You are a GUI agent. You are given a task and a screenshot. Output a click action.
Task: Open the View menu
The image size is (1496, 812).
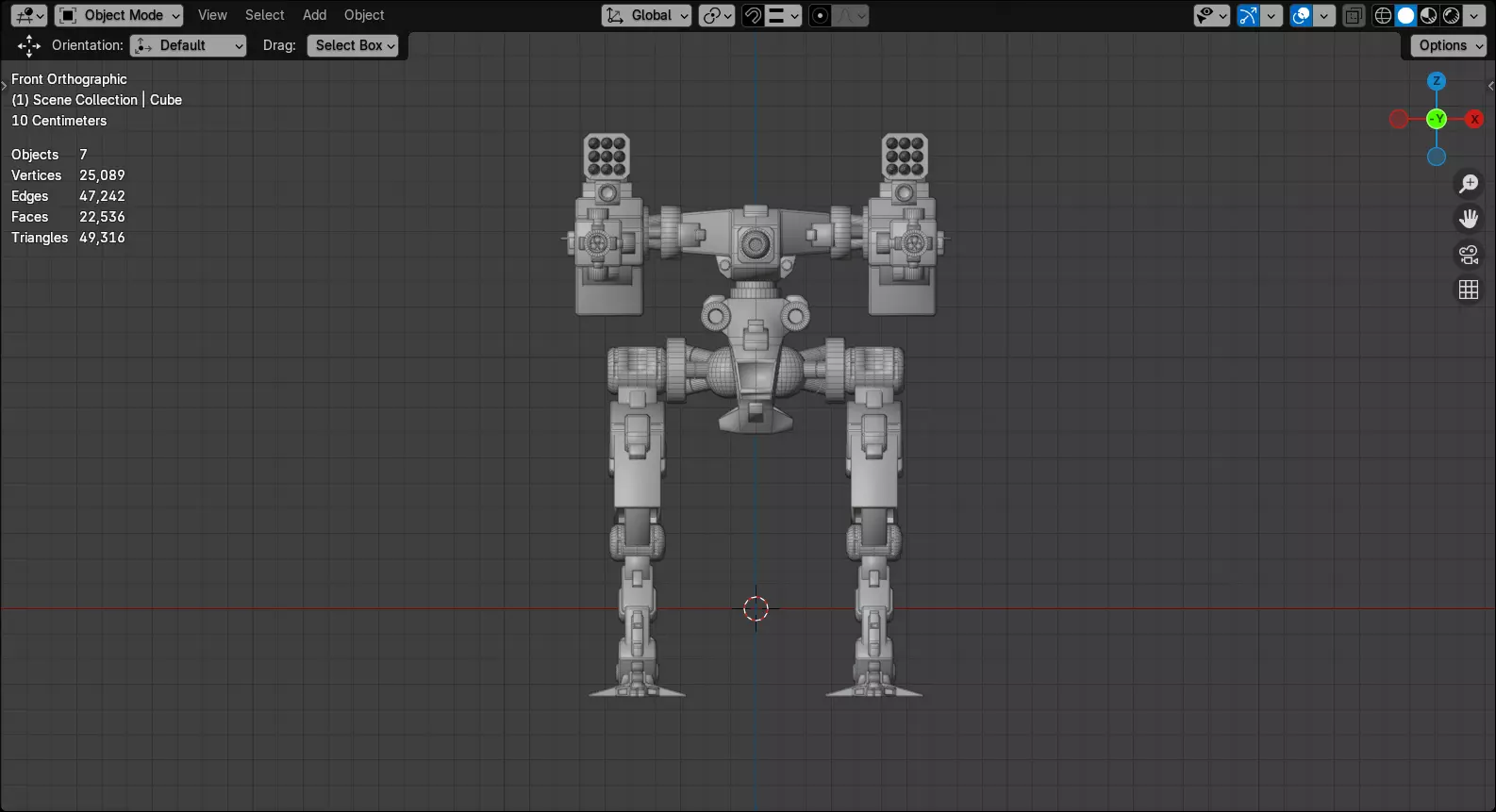click(x=212, y=15)
